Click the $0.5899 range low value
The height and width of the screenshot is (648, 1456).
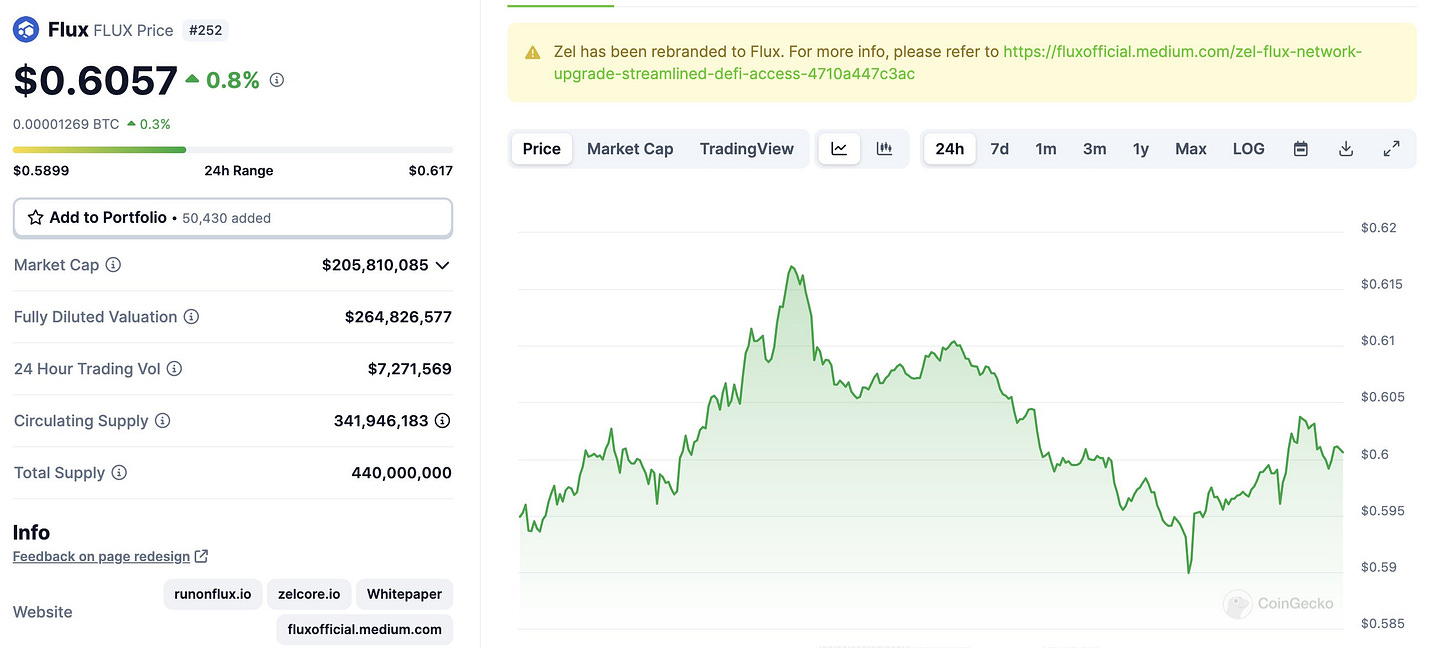pyautogui.click(x=41, y=171)
